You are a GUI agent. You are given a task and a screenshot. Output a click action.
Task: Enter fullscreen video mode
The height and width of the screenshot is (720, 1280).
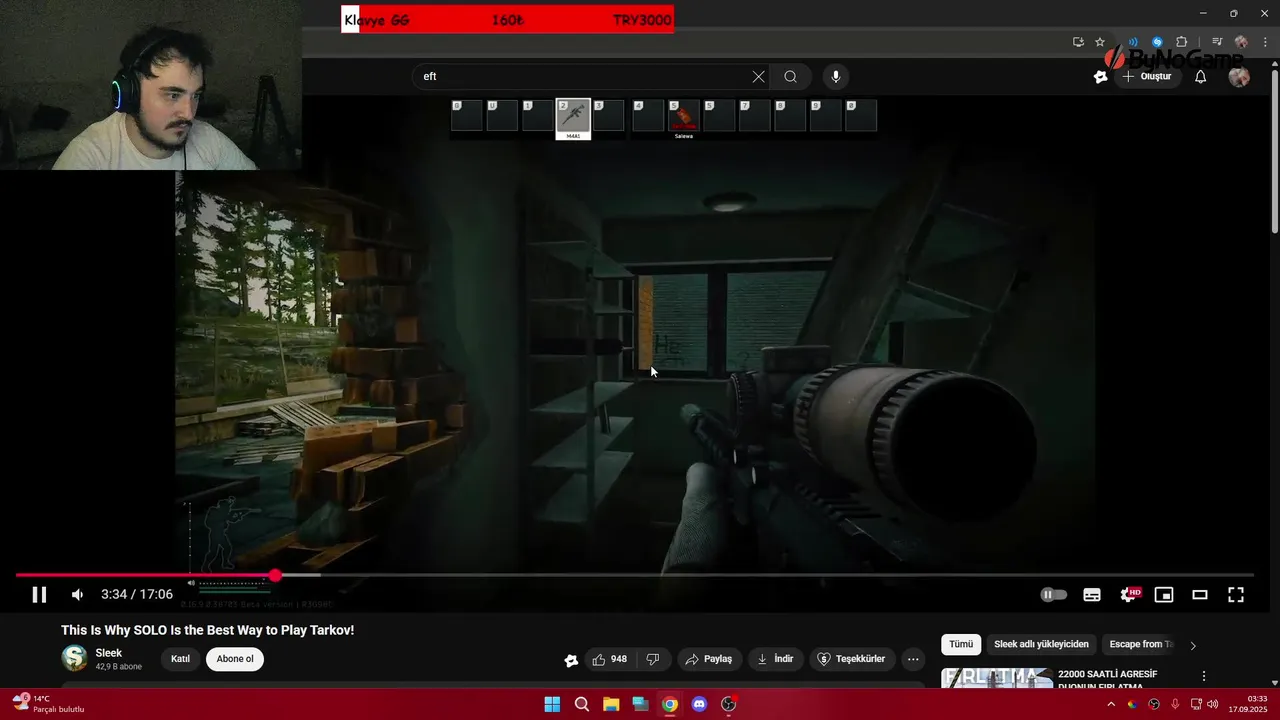[1236, 595]
